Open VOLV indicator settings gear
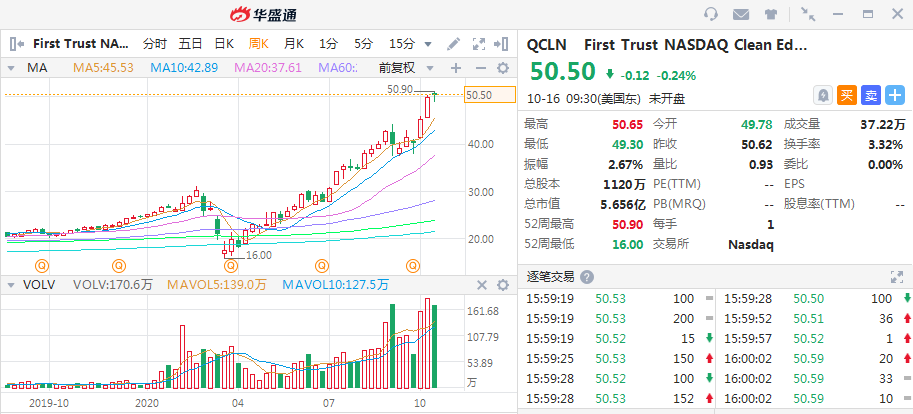Viewport: 913px width, 414px height. point(502,285)
